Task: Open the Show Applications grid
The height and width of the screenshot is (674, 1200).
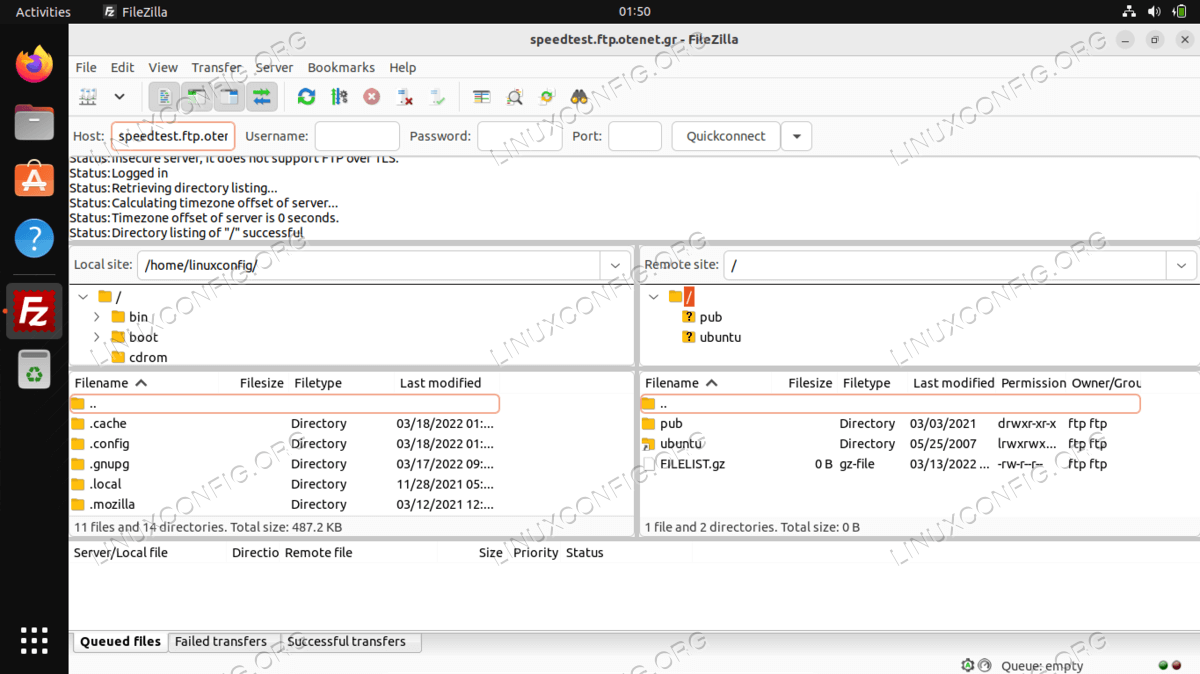Action: pyautogui.click(x=34, y=640)
